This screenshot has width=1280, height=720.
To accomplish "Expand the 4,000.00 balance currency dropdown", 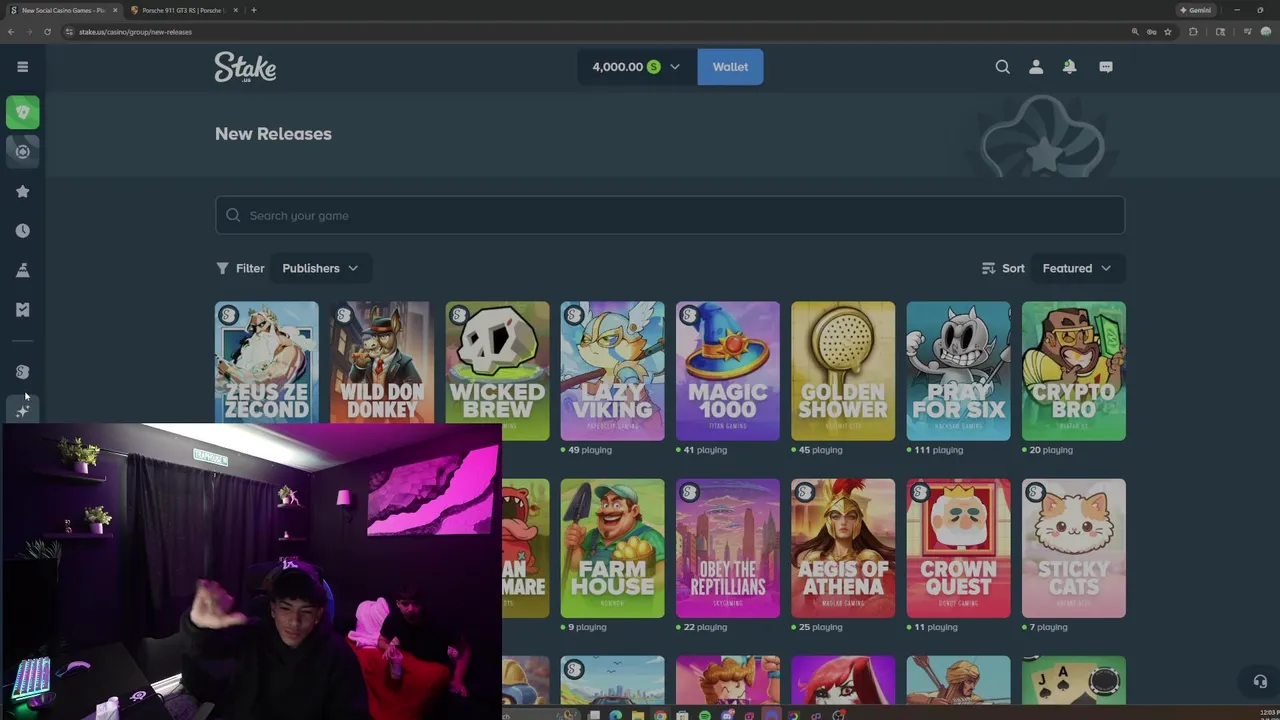I will [636, 67].
